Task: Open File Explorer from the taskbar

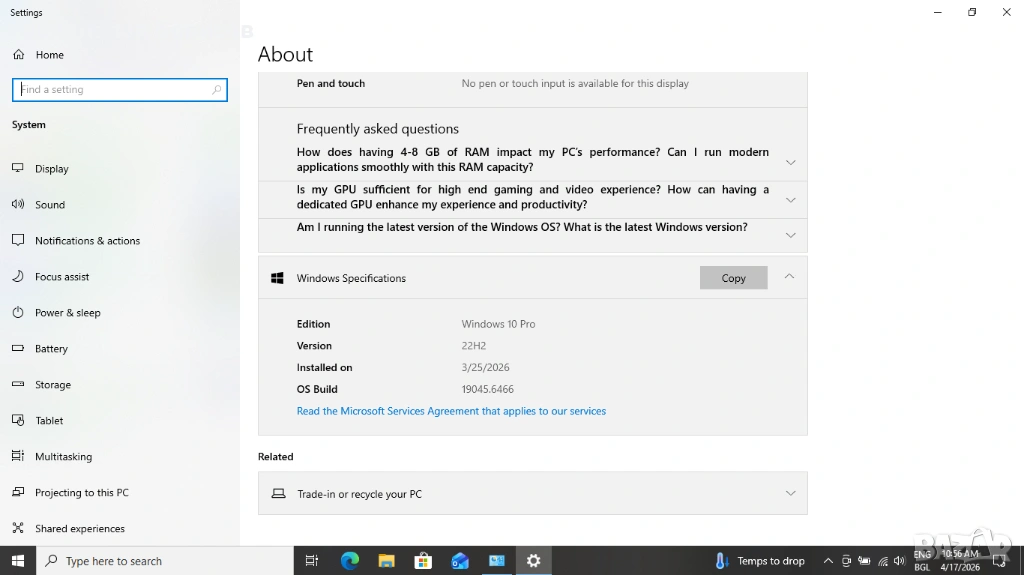Action: pos(386,561)
